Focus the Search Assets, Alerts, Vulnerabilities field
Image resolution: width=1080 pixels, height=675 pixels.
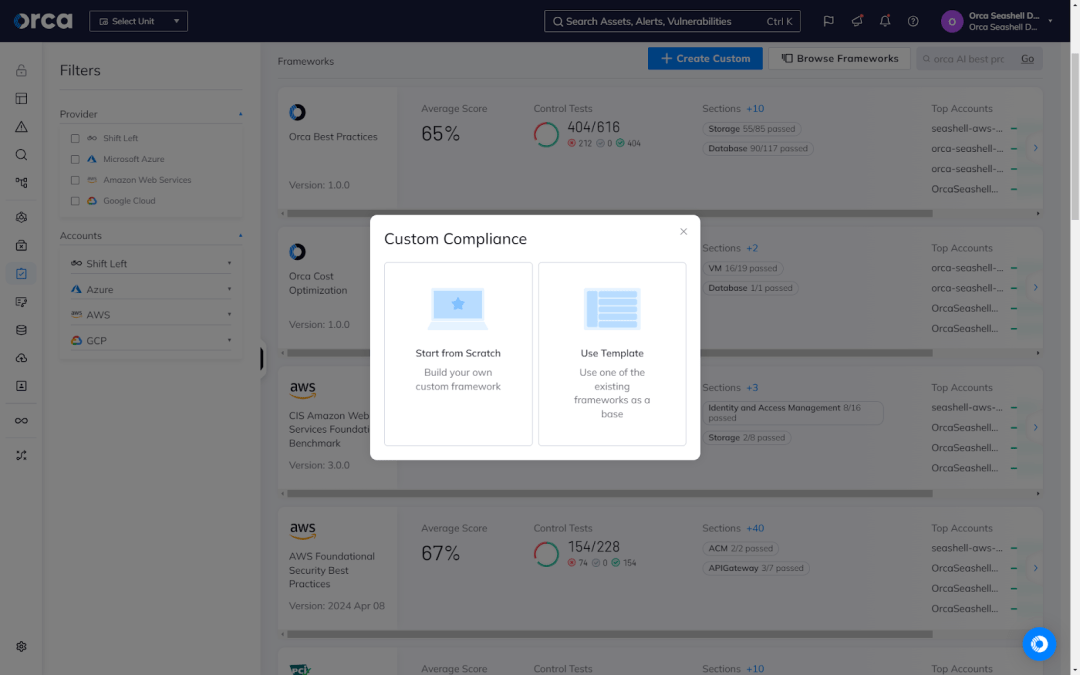pos(672,21)
